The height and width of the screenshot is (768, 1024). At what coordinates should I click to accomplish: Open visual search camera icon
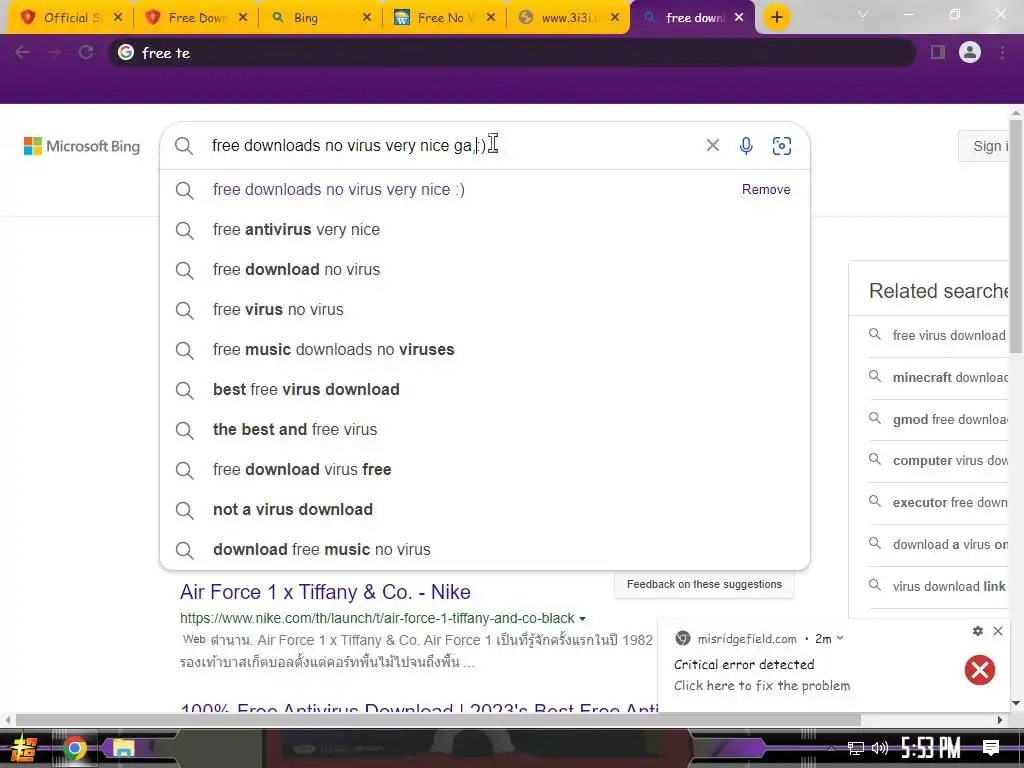click(x=782, y=145)
